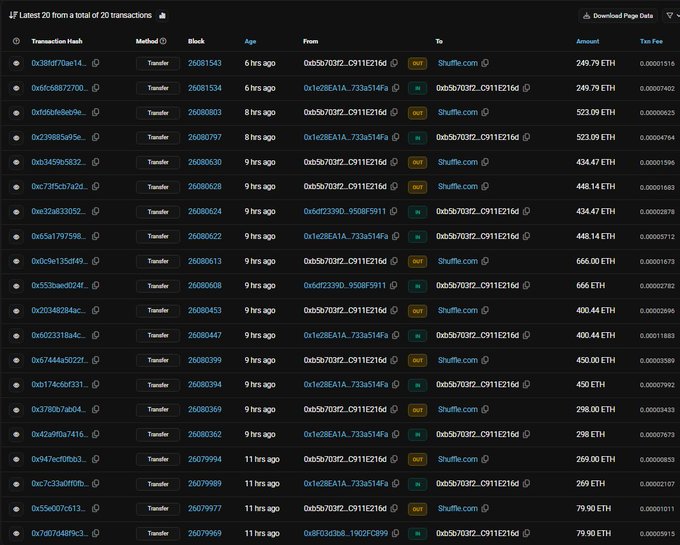The height and width of the screenshot is (545, 680).
Task: Click Method column help icon
Action: (x=163, y=41)
